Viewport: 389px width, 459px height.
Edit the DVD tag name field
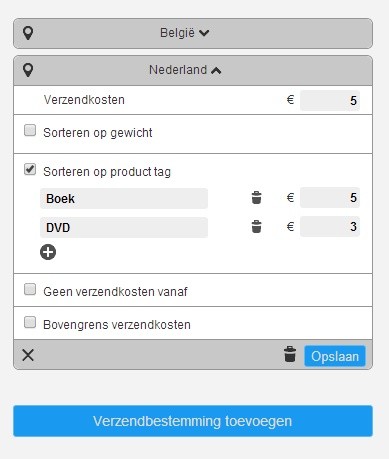point(124,228)
